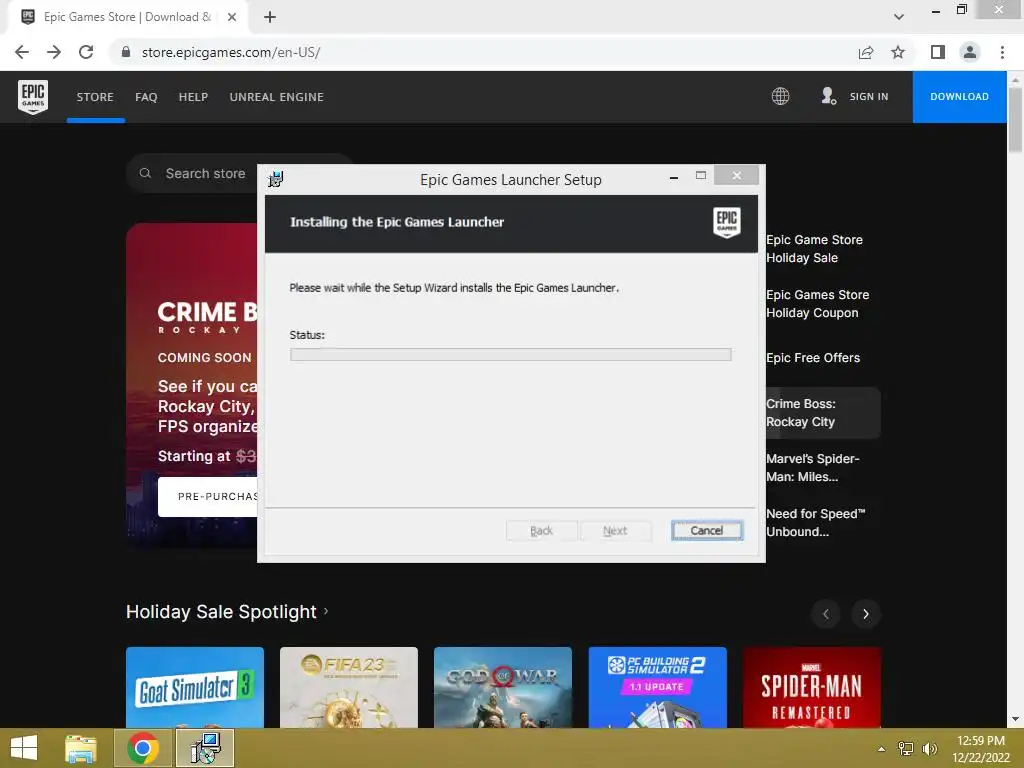
Task: Click the Chrome address bar URL
Action: [231, 52]
